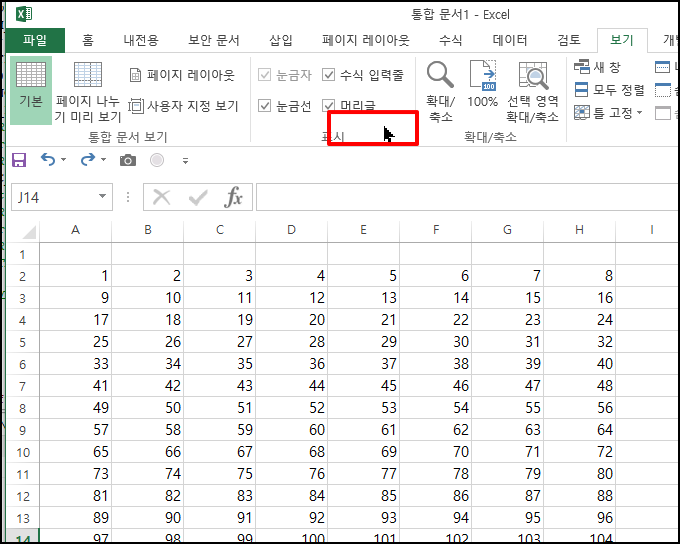The image size is (680, 544).
Task: Open 사용자 지정 보기 custom views
Action: tap(184, 106)
